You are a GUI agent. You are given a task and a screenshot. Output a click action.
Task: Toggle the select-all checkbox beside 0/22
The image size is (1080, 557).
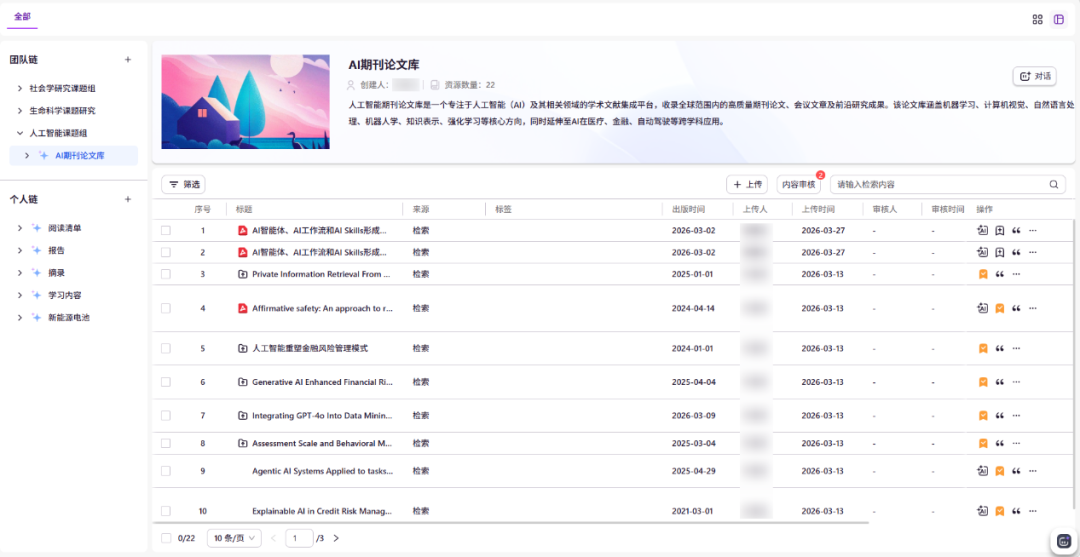pyautogui.click(x=166, y=538)
